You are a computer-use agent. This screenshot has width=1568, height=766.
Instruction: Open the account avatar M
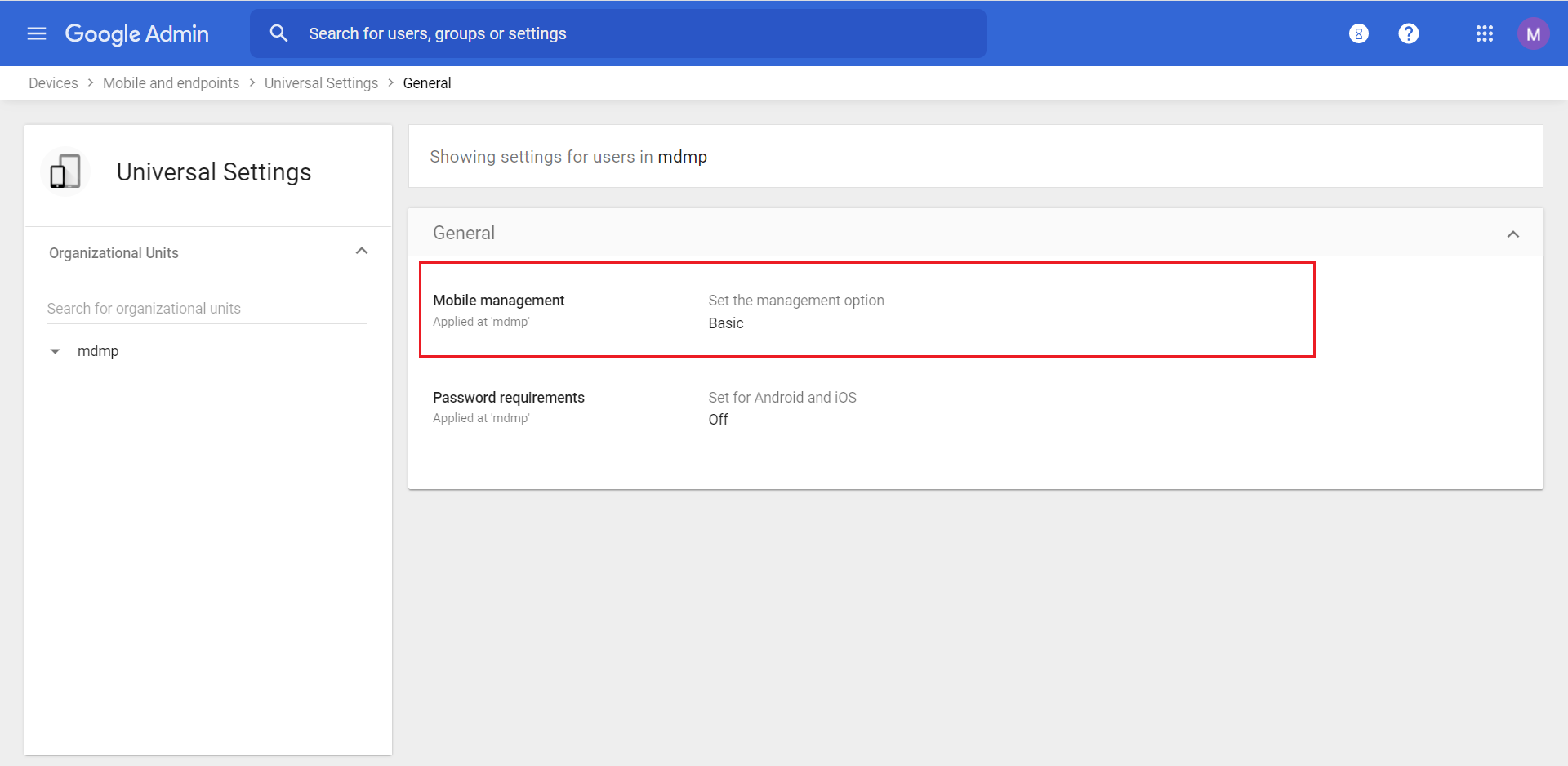[x=1533, y=34]
